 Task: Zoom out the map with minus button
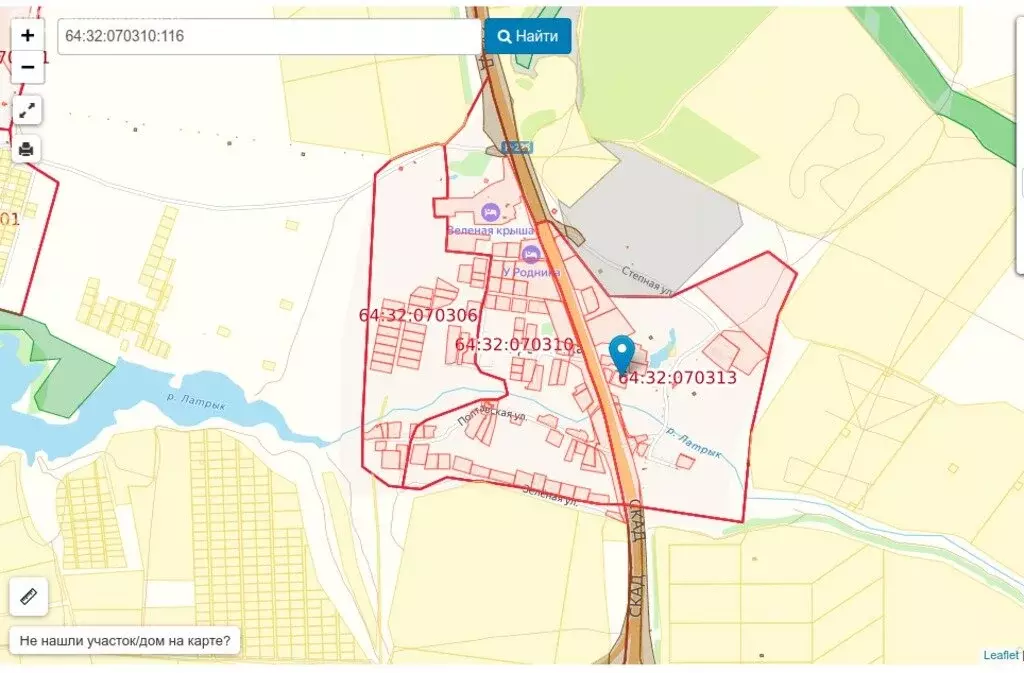tap(27, 67)
